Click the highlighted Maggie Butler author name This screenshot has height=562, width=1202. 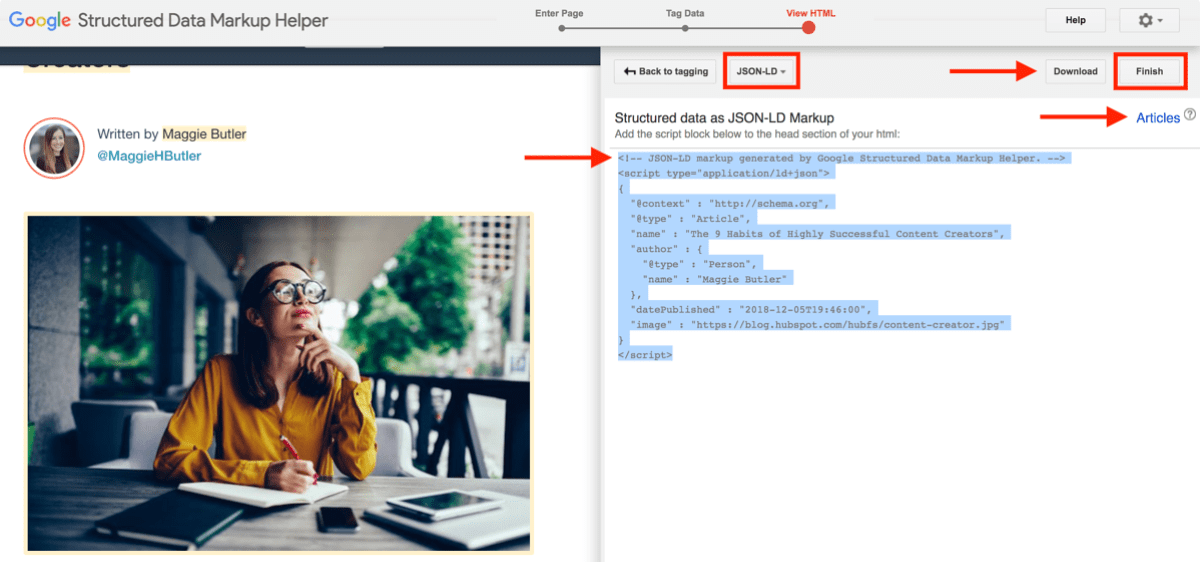204,133
